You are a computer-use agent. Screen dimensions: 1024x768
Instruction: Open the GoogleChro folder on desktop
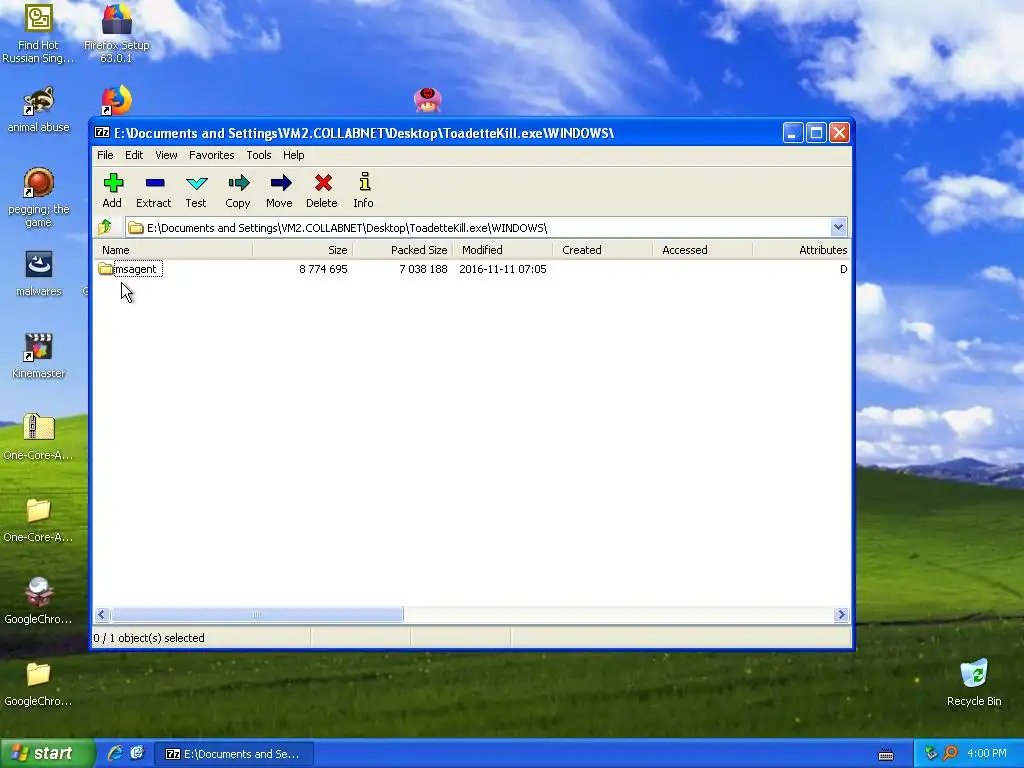pyautogui.click(x=39, y=675)
